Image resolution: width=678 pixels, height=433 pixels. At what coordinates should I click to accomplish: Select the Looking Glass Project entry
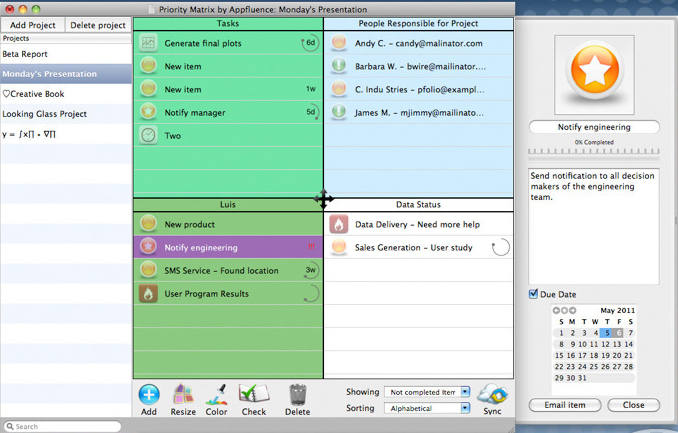coord(44,114)
